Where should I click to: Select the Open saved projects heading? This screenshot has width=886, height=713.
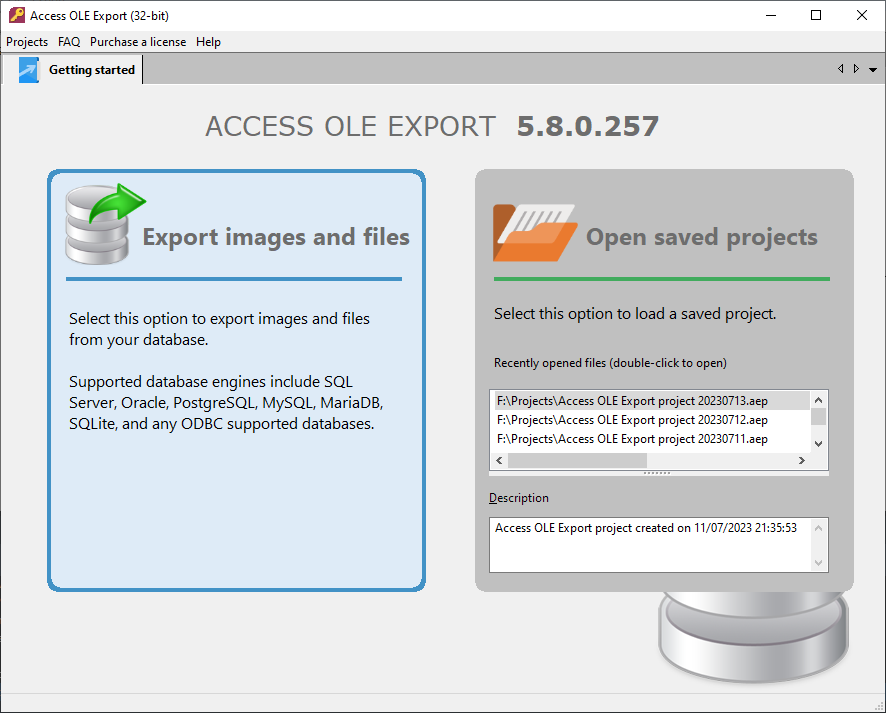701,237
